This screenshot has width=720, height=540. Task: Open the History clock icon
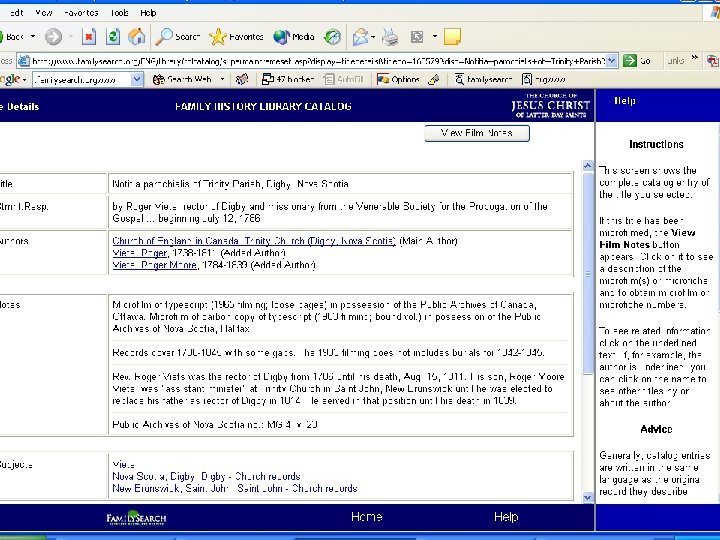[332, 37]
